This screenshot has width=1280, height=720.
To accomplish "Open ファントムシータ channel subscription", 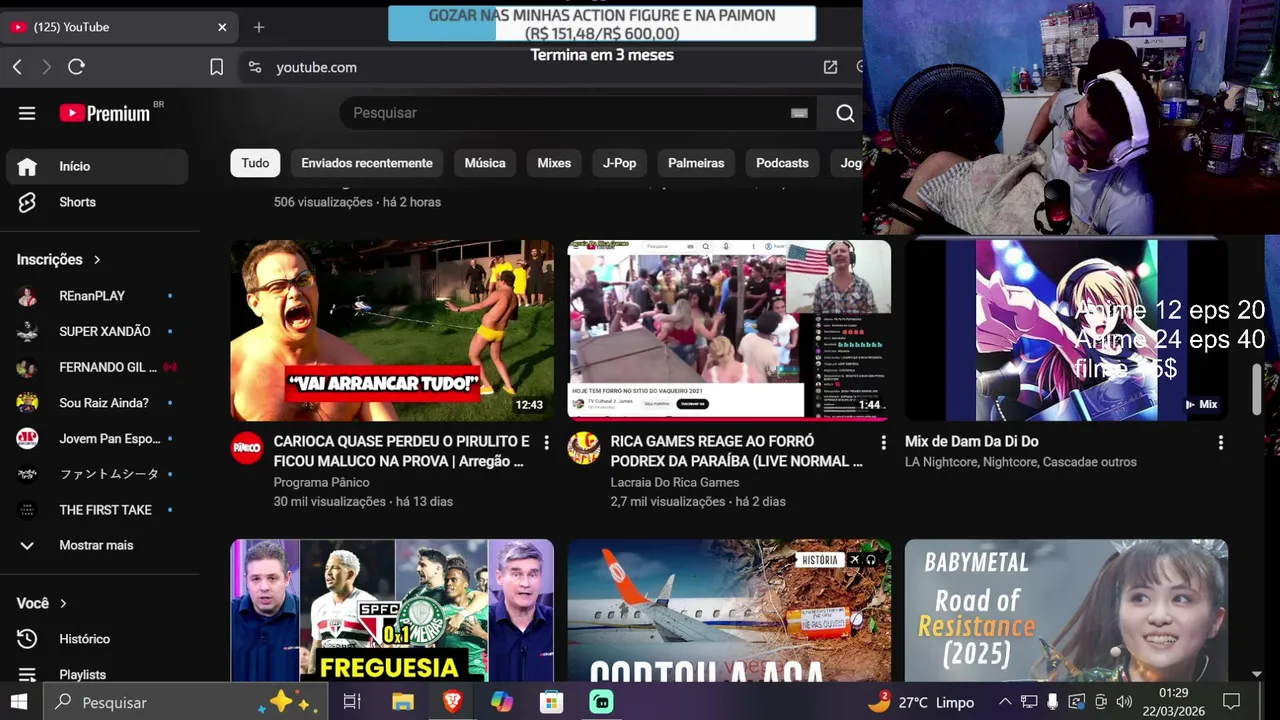I will pos(96,474).
